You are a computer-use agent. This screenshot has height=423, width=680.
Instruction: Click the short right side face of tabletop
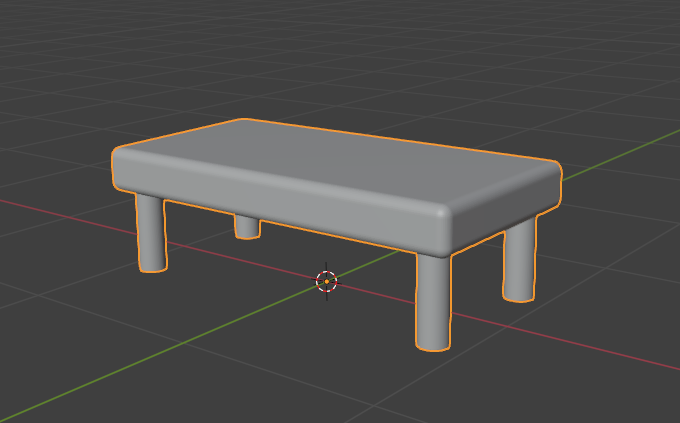click(510, 208)
